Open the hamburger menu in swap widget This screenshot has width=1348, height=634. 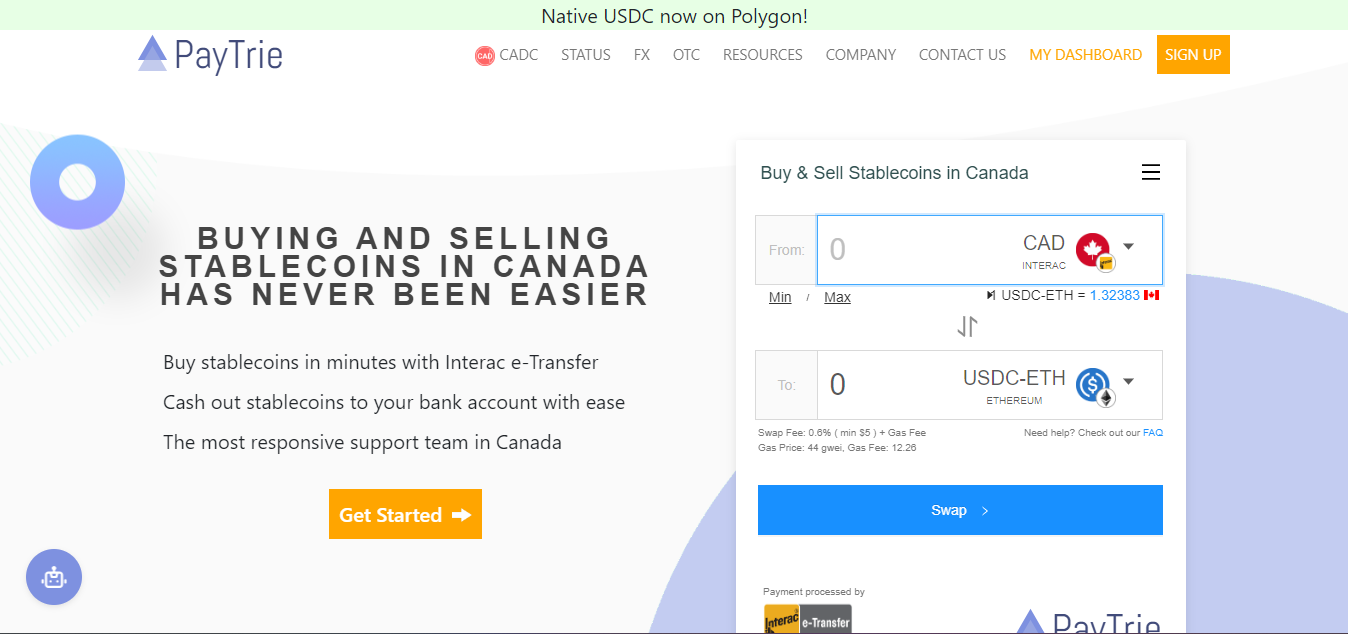tap(1151, 172)
